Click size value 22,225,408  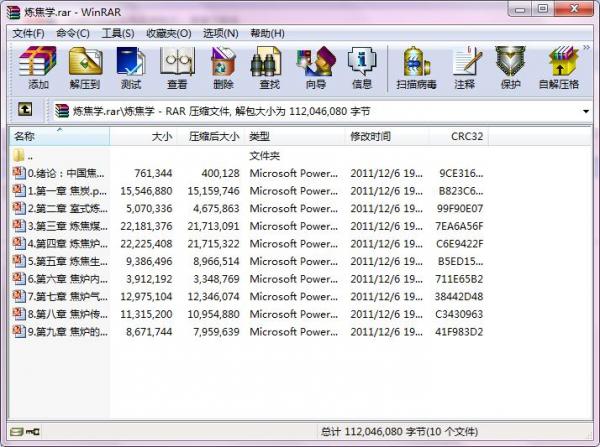tap(146, 244)
